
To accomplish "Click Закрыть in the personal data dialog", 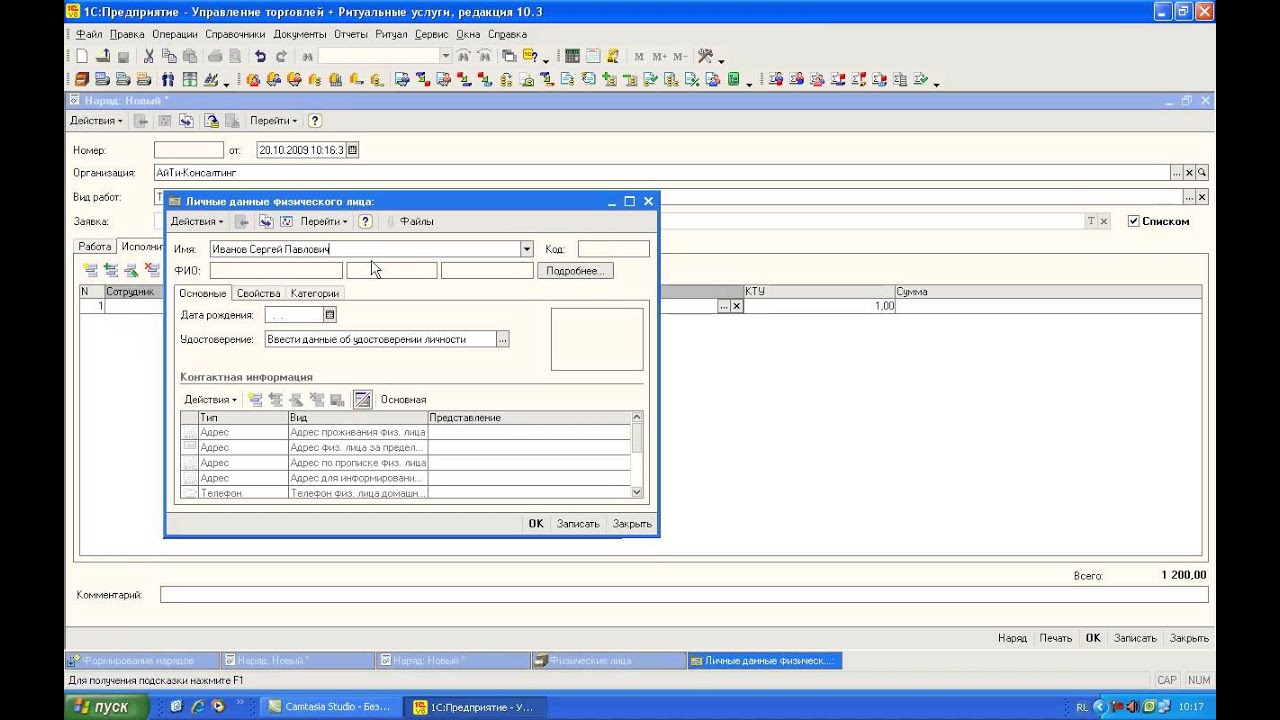I will (x=632, y=524).
